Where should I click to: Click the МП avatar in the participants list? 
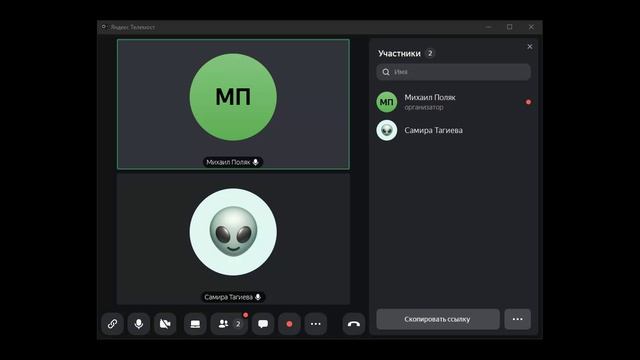[387, 102]
